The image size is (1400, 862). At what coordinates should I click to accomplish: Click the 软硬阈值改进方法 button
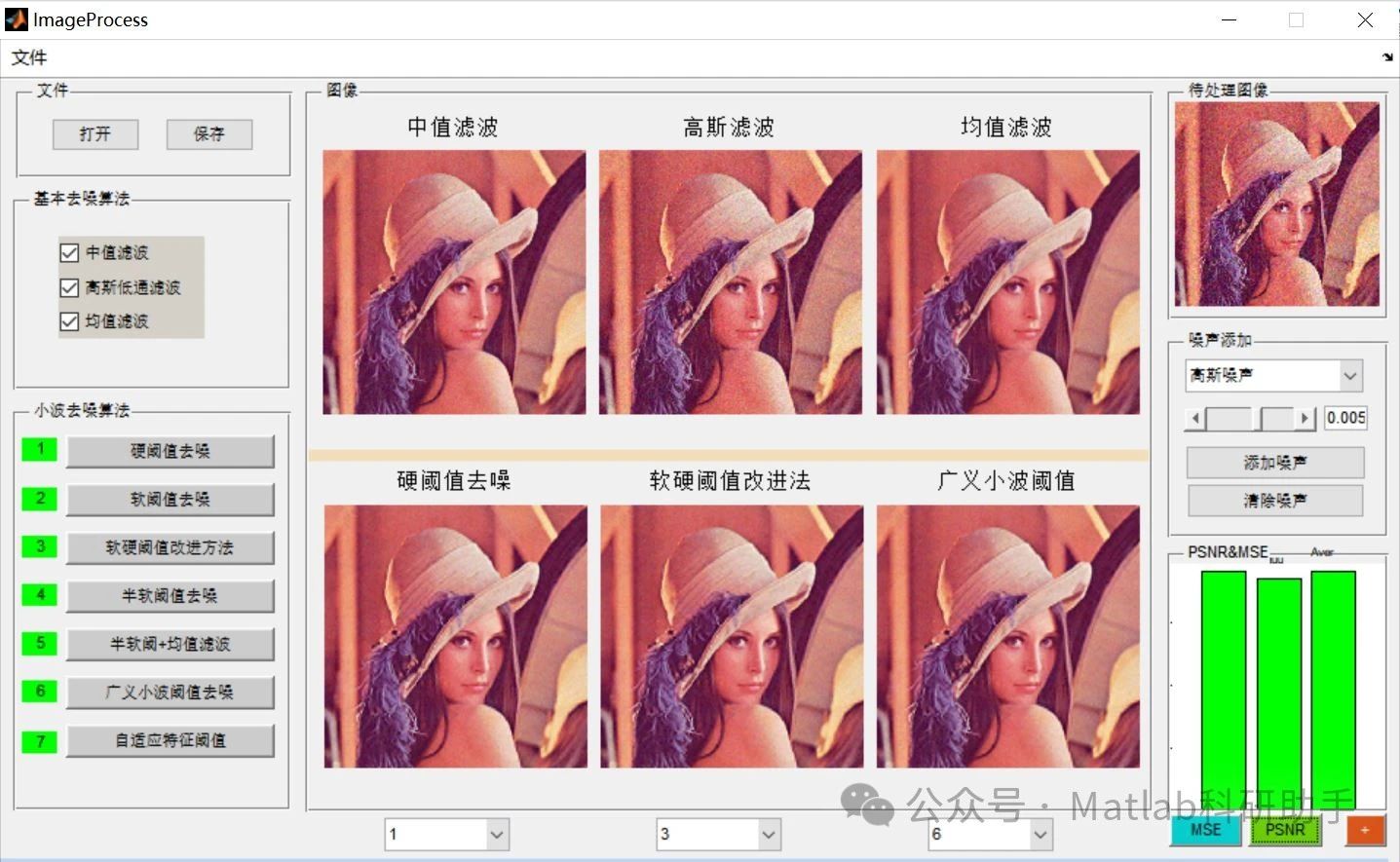click(170, 547)
